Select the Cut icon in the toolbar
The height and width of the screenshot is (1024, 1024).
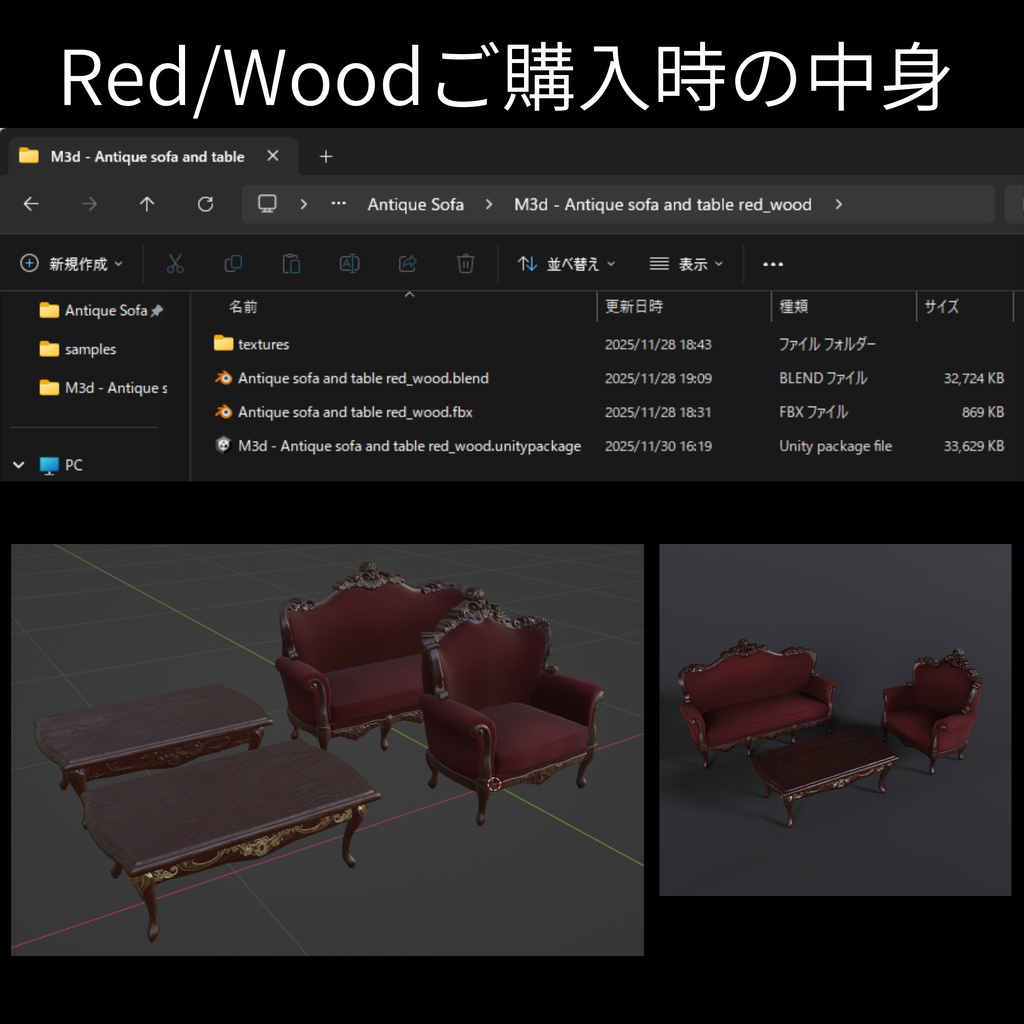coord(174,263)
